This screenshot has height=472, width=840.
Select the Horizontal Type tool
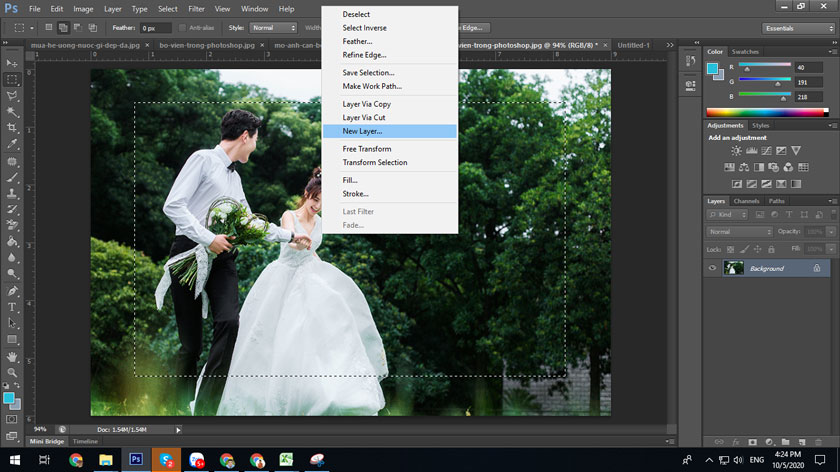pos(12,307)
